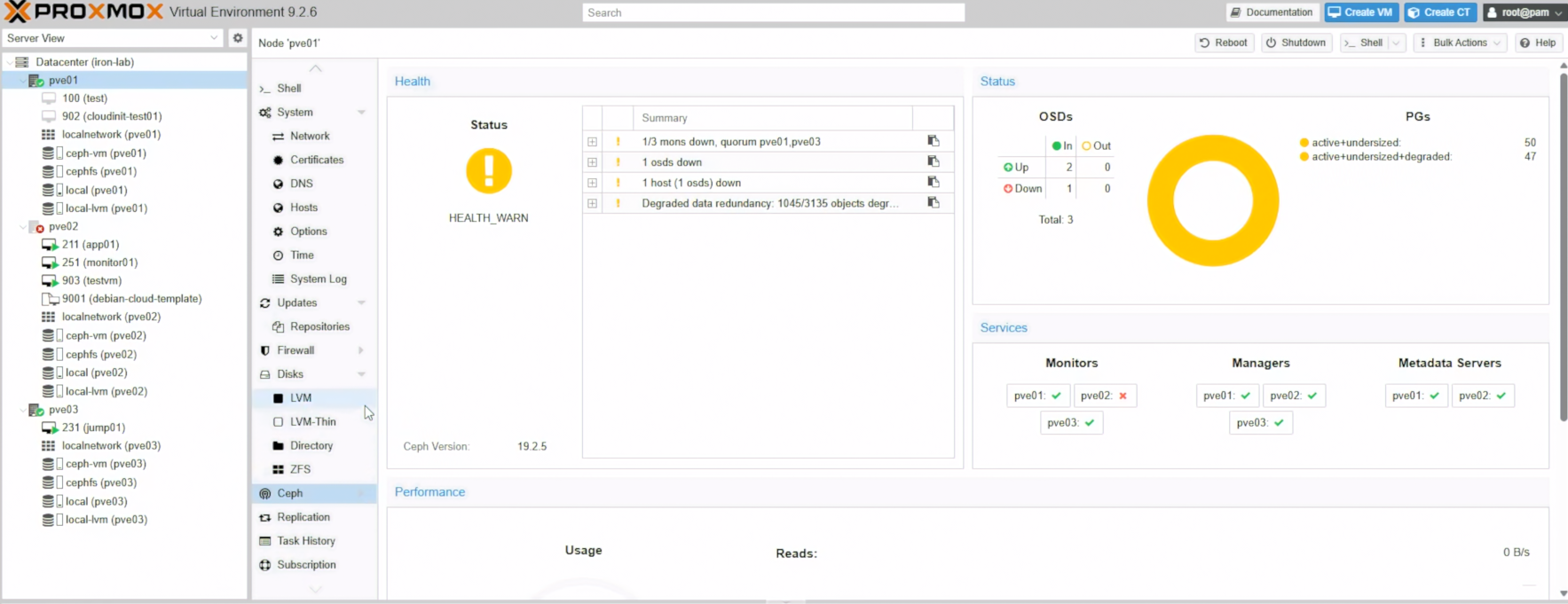Copy the '1 osds down' warning
This screenshot has height=604, width=1568.
point(933,161)
